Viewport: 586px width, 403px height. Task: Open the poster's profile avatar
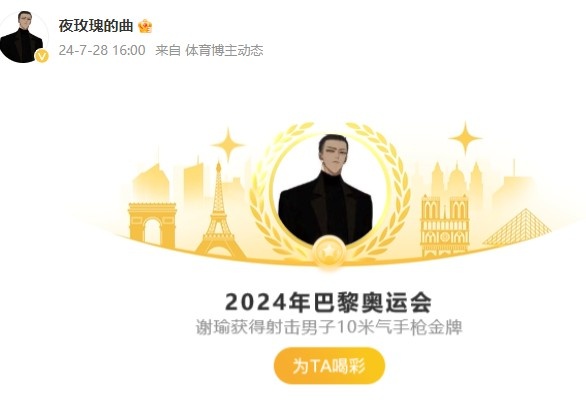[23, 37]
